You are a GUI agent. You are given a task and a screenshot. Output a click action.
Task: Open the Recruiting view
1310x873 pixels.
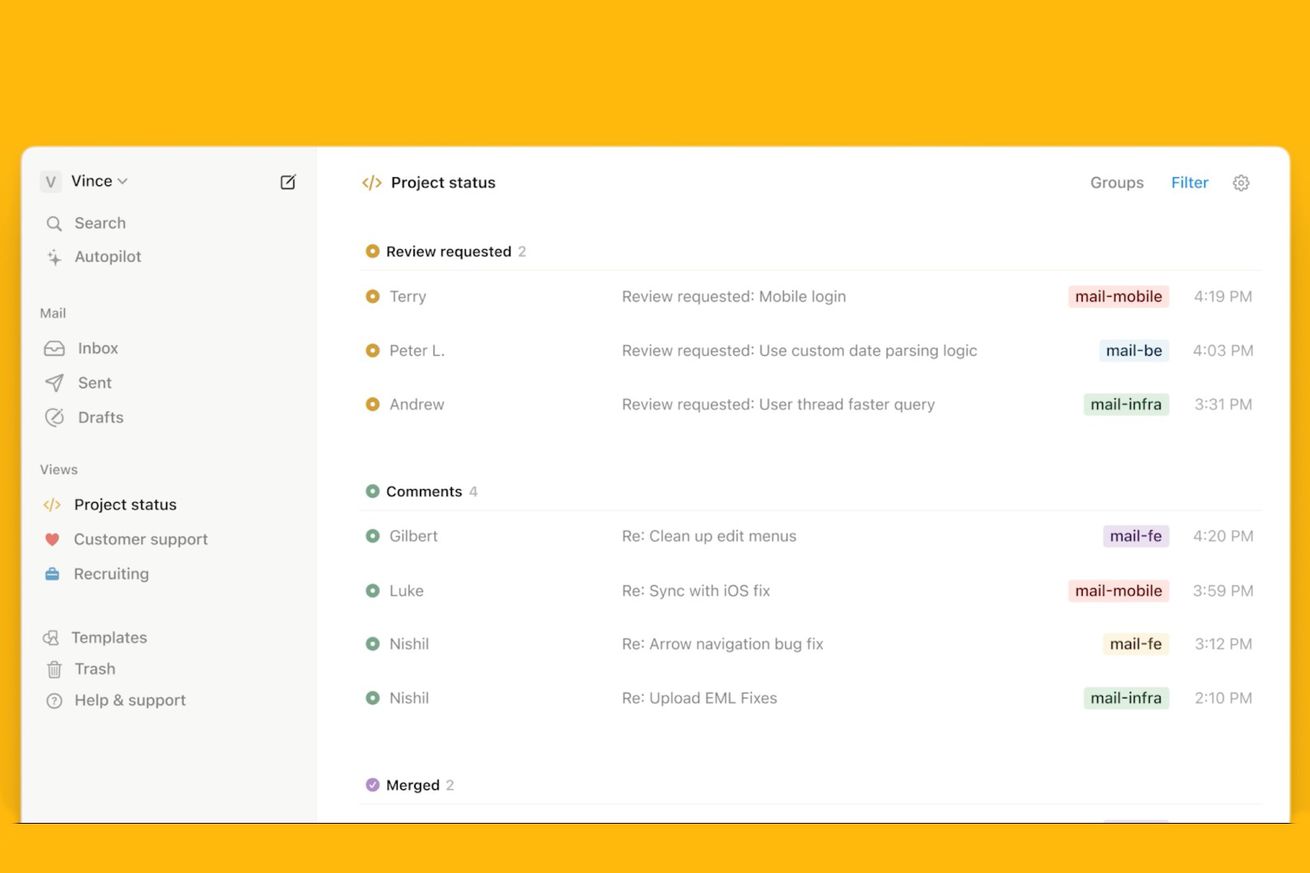click(x=111, y=574)
